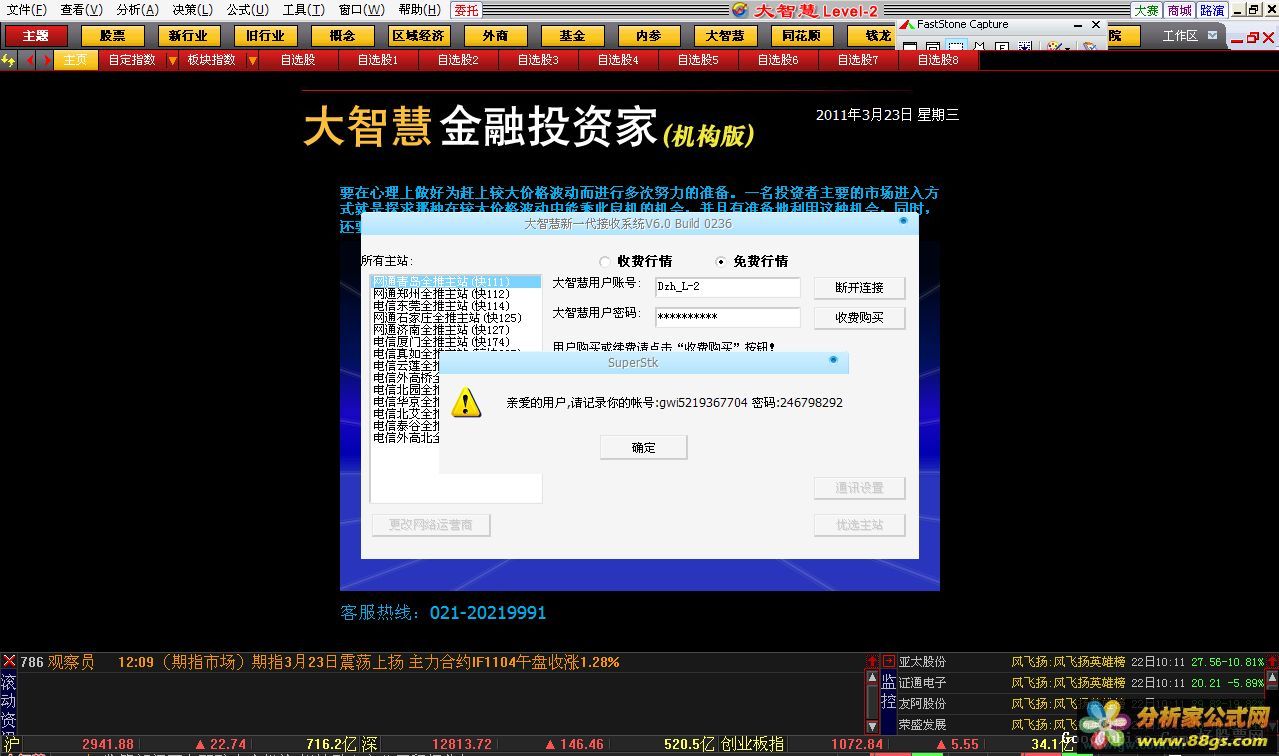Switch to the 自选股 tab
Image resolution: width=1279 pixels, height=756 pixels.
pyautogui.click(x=298, y=60)
